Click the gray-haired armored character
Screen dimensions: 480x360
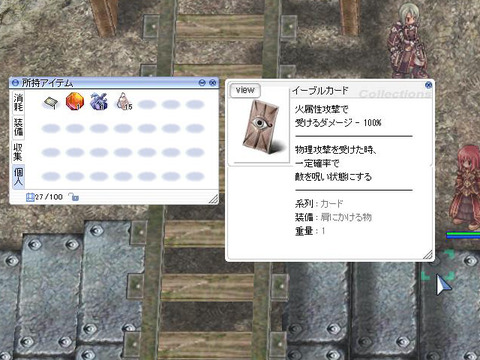point(408,42)
